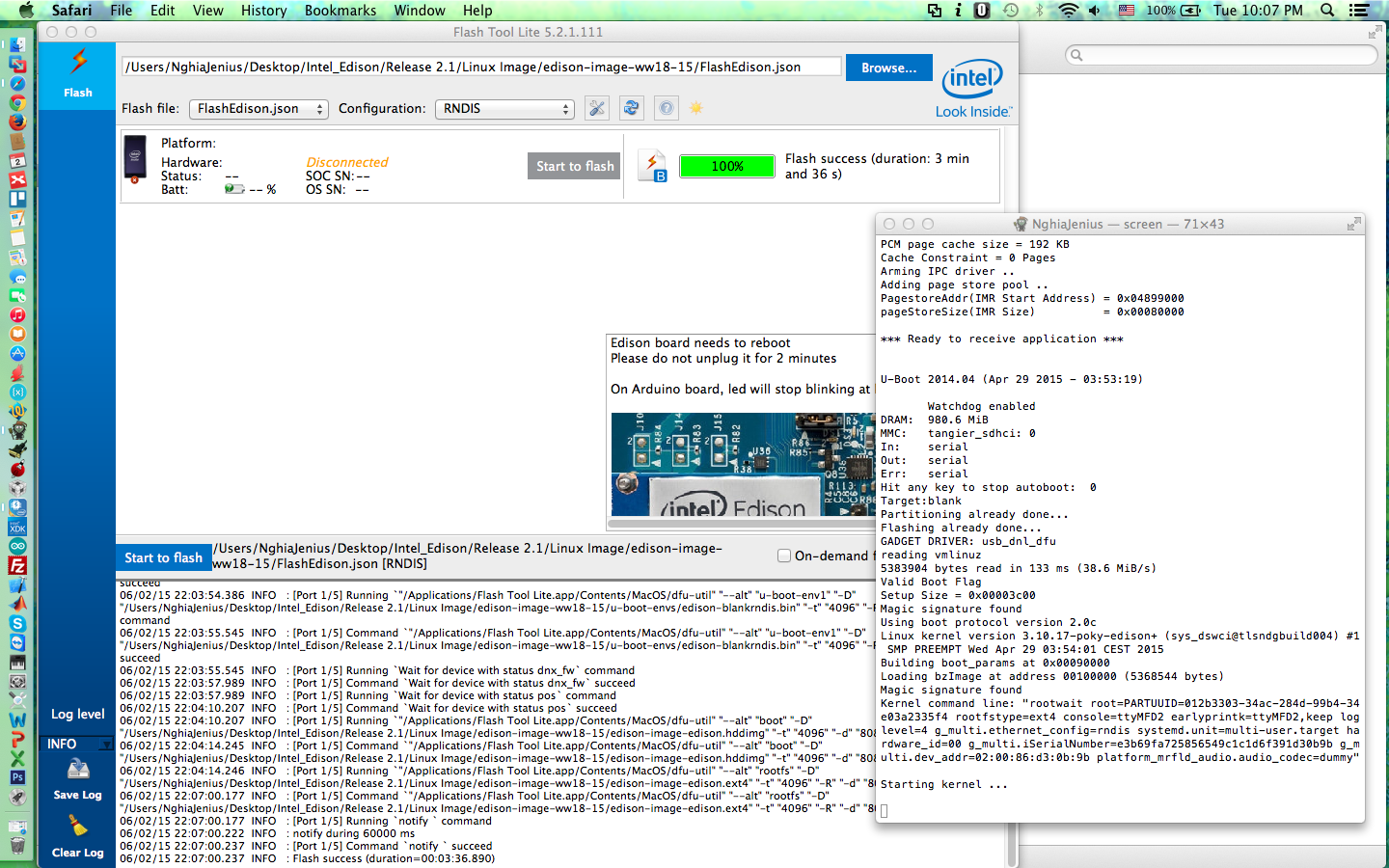Open Wi-Fi status menu bar icon
1389x868 pixels.
(x=1068, y=11)
